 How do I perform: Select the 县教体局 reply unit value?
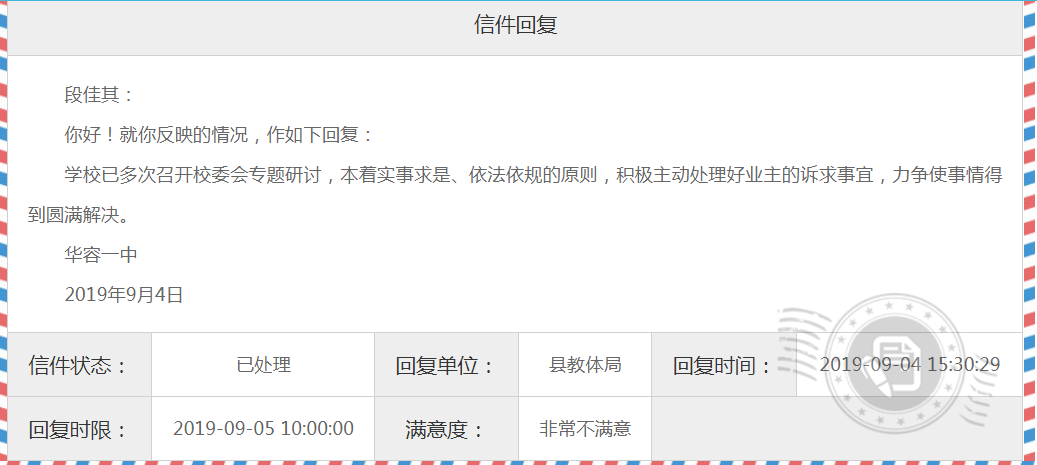click(x=585, y=365)
